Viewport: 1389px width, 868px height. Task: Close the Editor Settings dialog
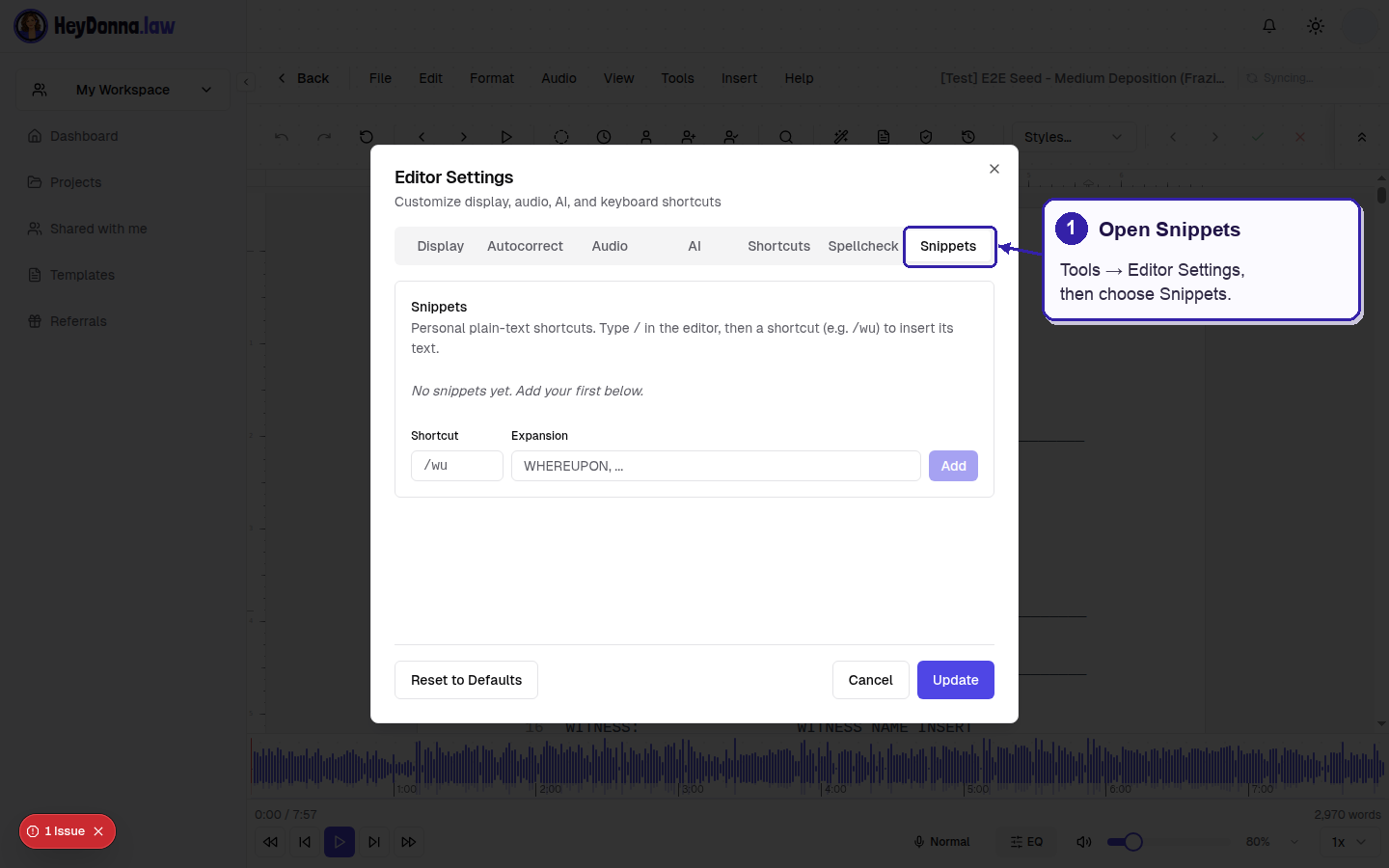[x=994, y=169]
